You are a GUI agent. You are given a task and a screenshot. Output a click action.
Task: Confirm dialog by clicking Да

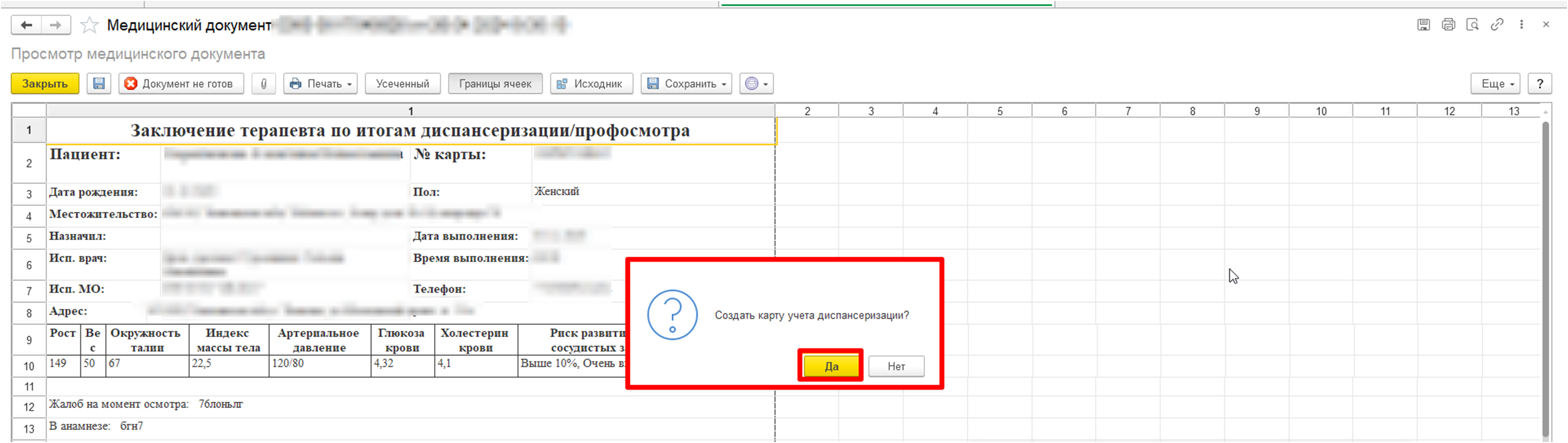831,366
